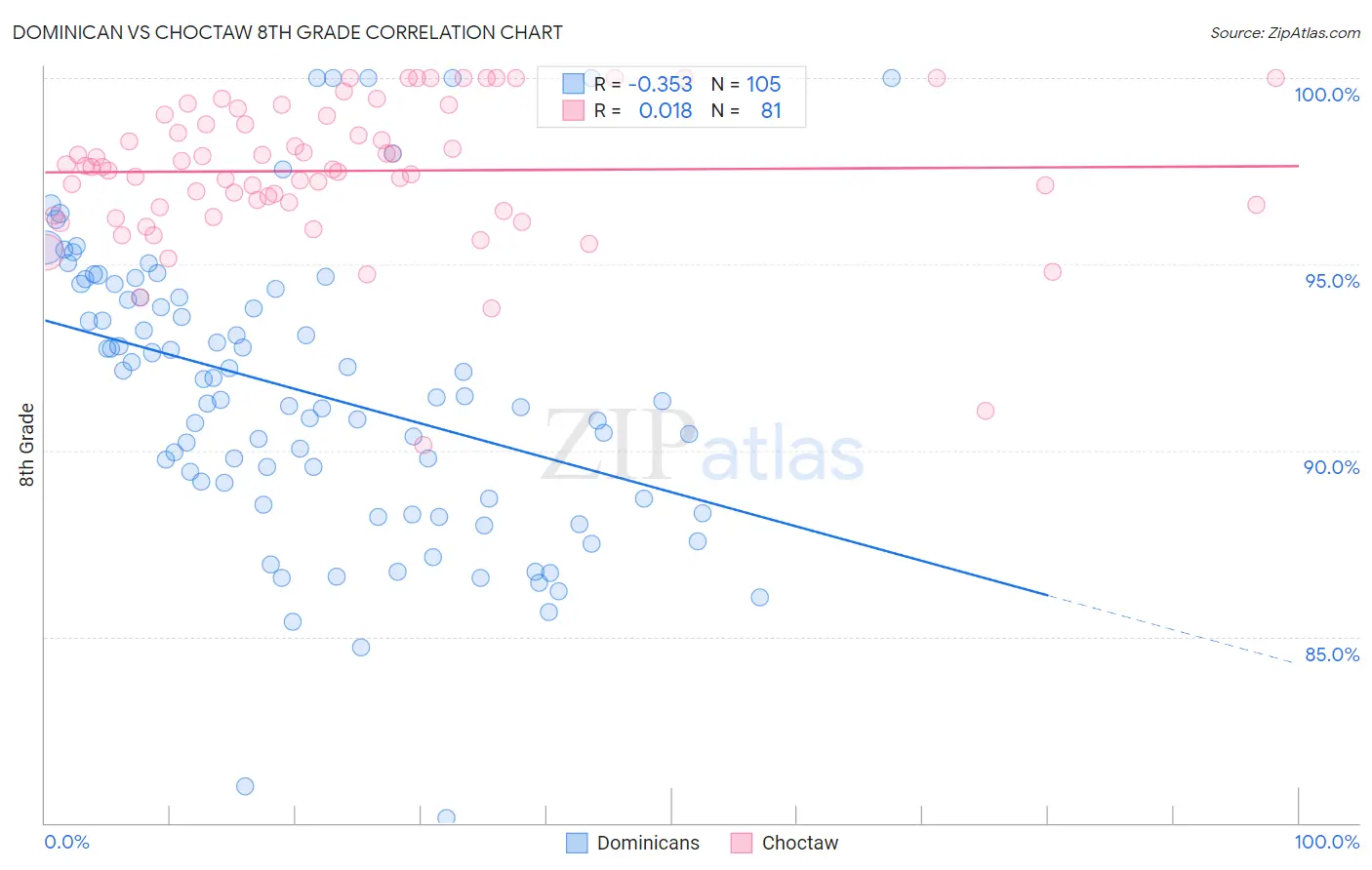Select the Choctaw legend label
Viewport: 1372px width, 870px height.
point(800,843)
